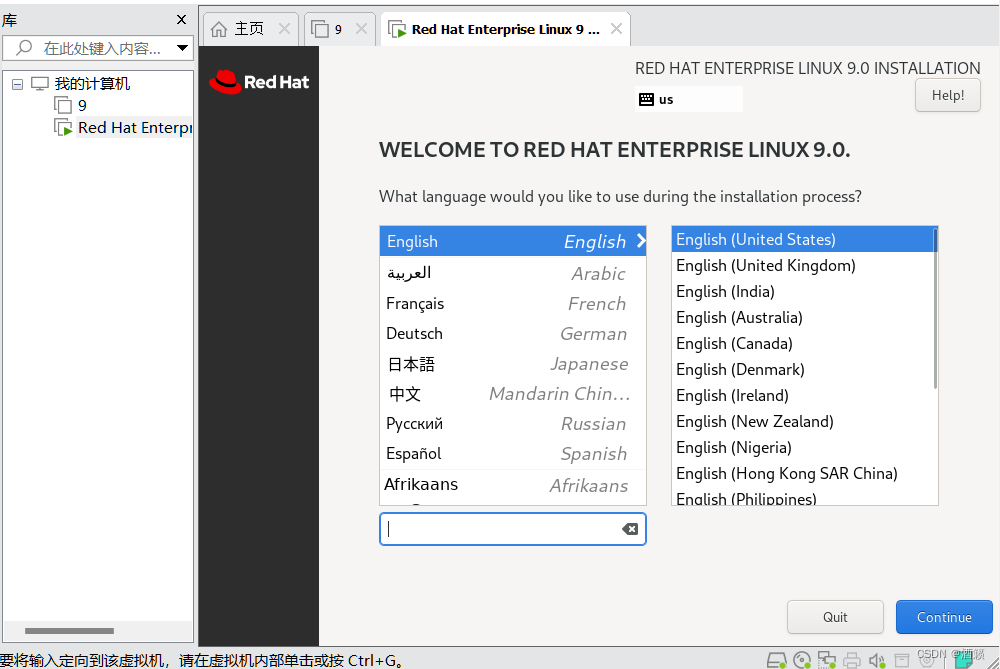Close the 9 tab
This screenshot has height=669, width=1000.
(x=362, y=29)
